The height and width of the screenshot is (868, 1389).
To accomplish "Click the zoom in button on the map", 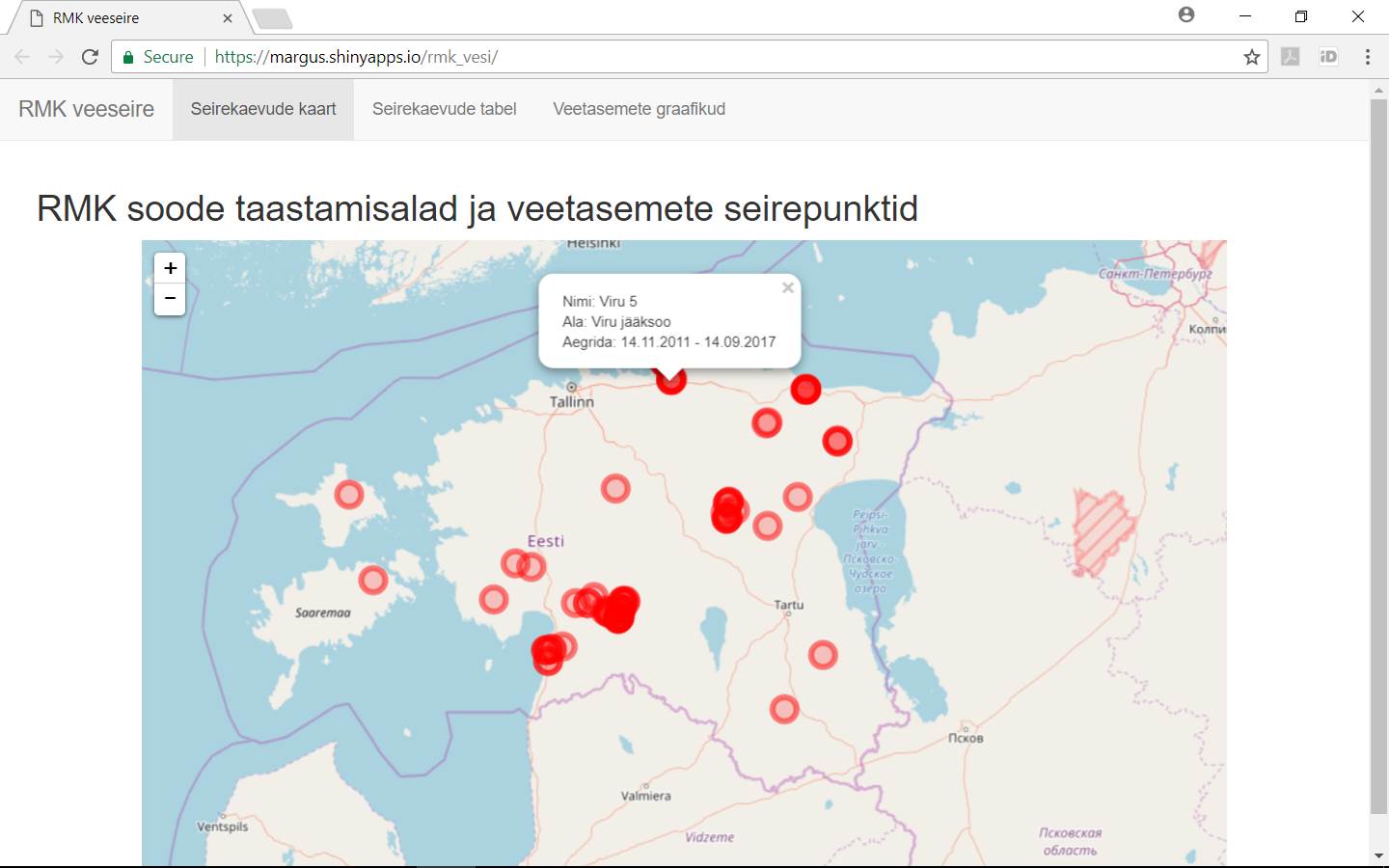I will click(x=170, y=268).
